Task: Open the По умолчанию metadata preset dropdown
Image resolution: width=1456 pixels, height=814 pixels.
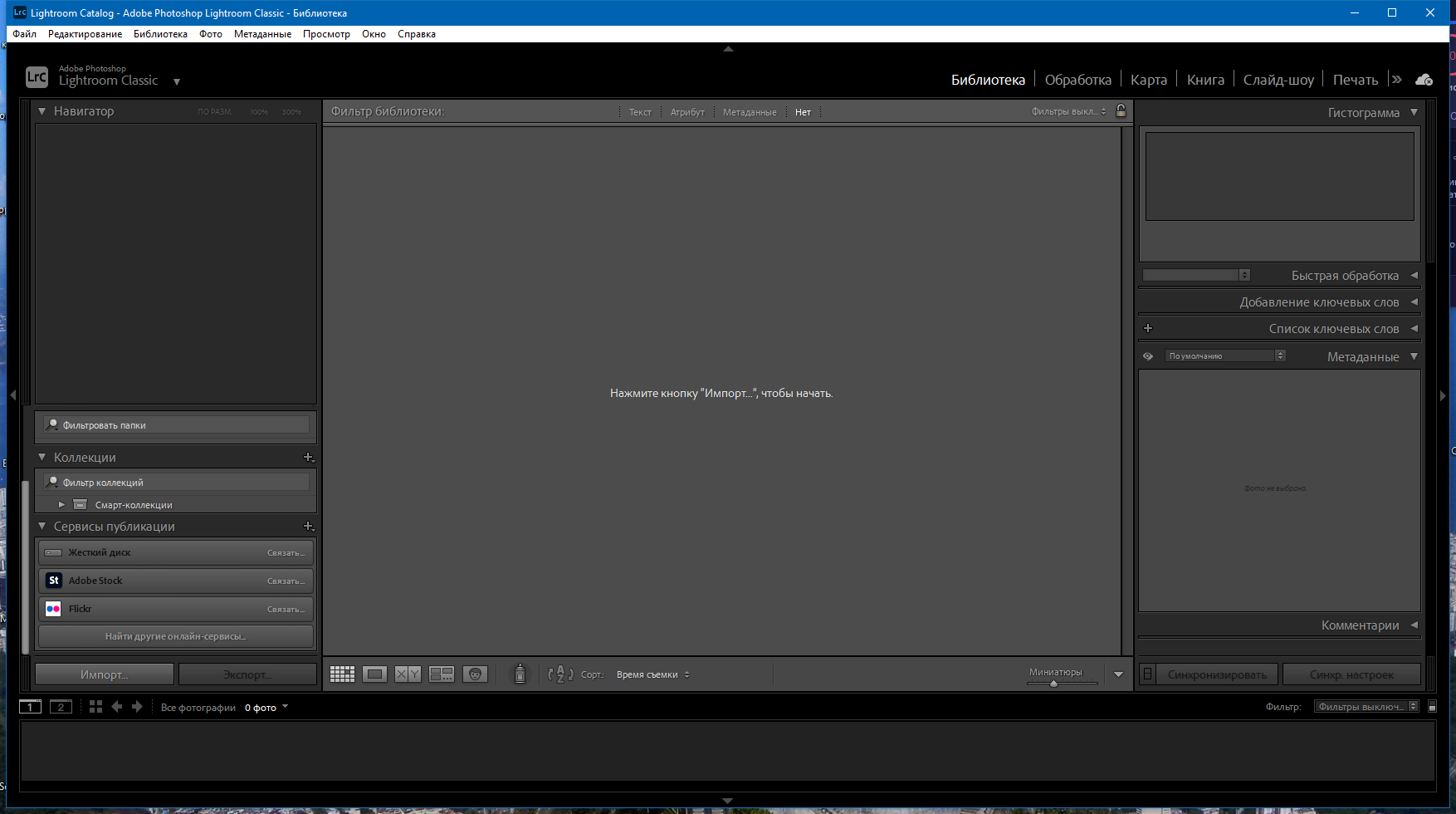Action: pyautogui.click(x=1225, y=356)
